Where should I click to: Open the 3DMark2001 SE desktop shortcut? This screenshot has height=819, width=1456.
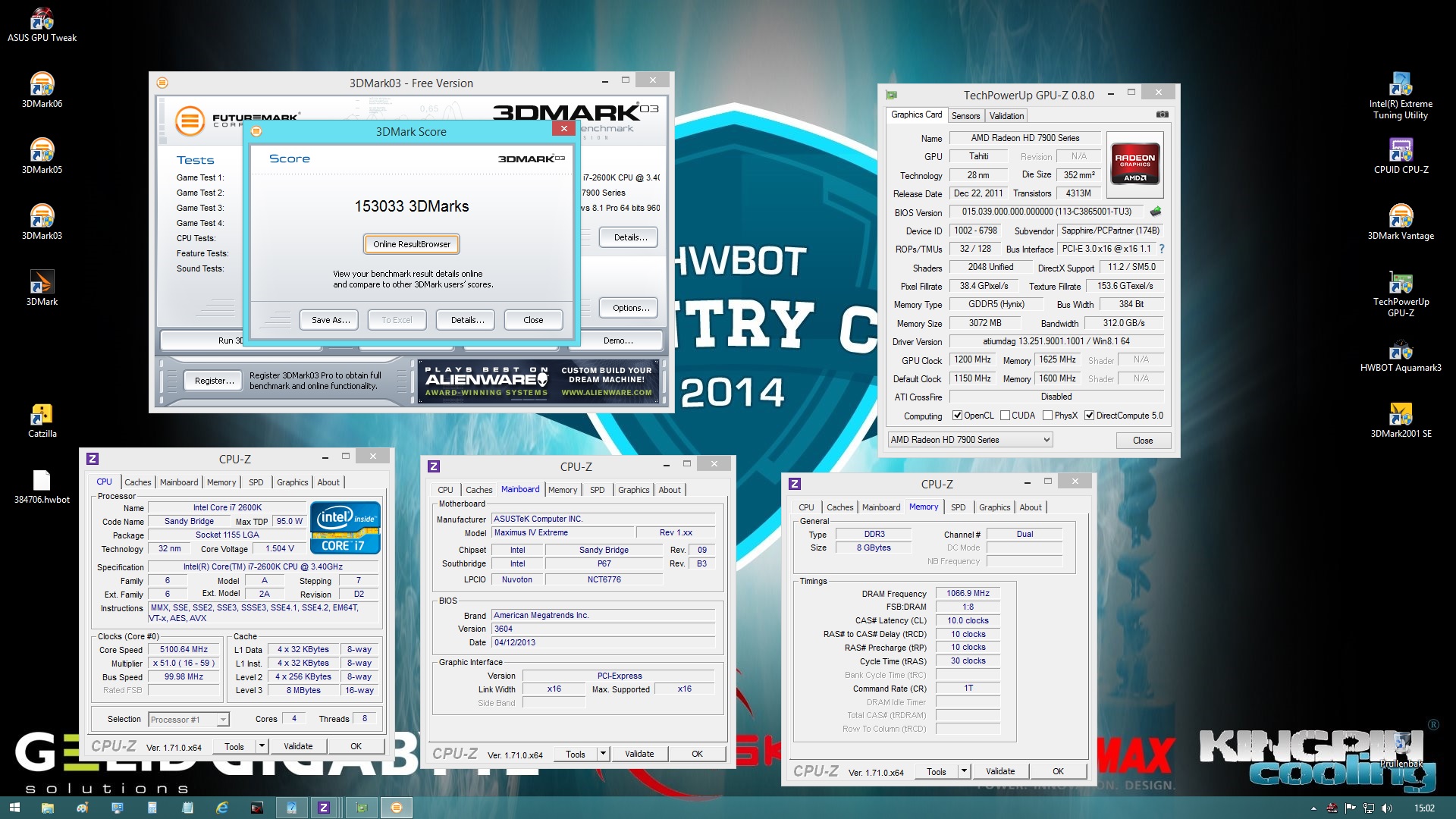1401,421
